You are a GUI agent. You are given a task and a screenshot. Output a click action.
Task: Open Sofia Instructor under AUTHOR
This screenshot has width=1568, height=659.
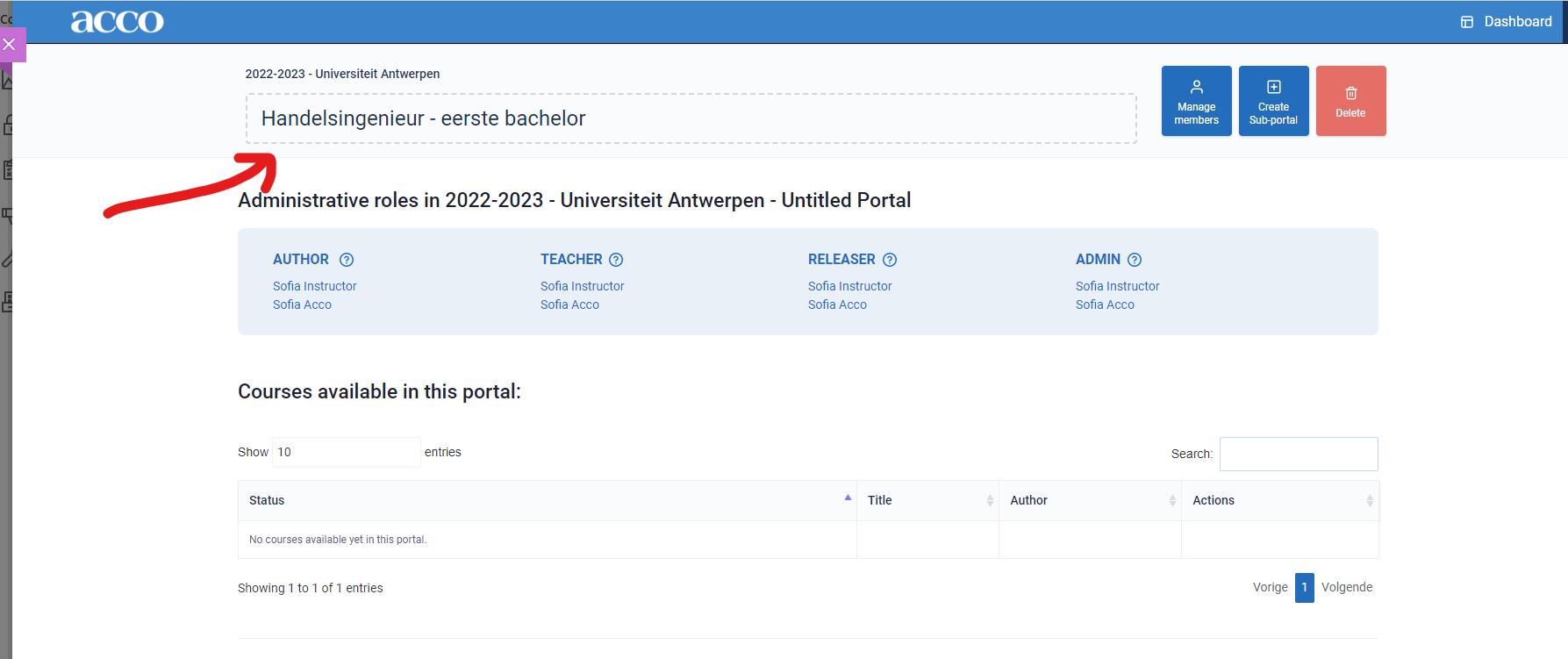(x=314, y=286)
